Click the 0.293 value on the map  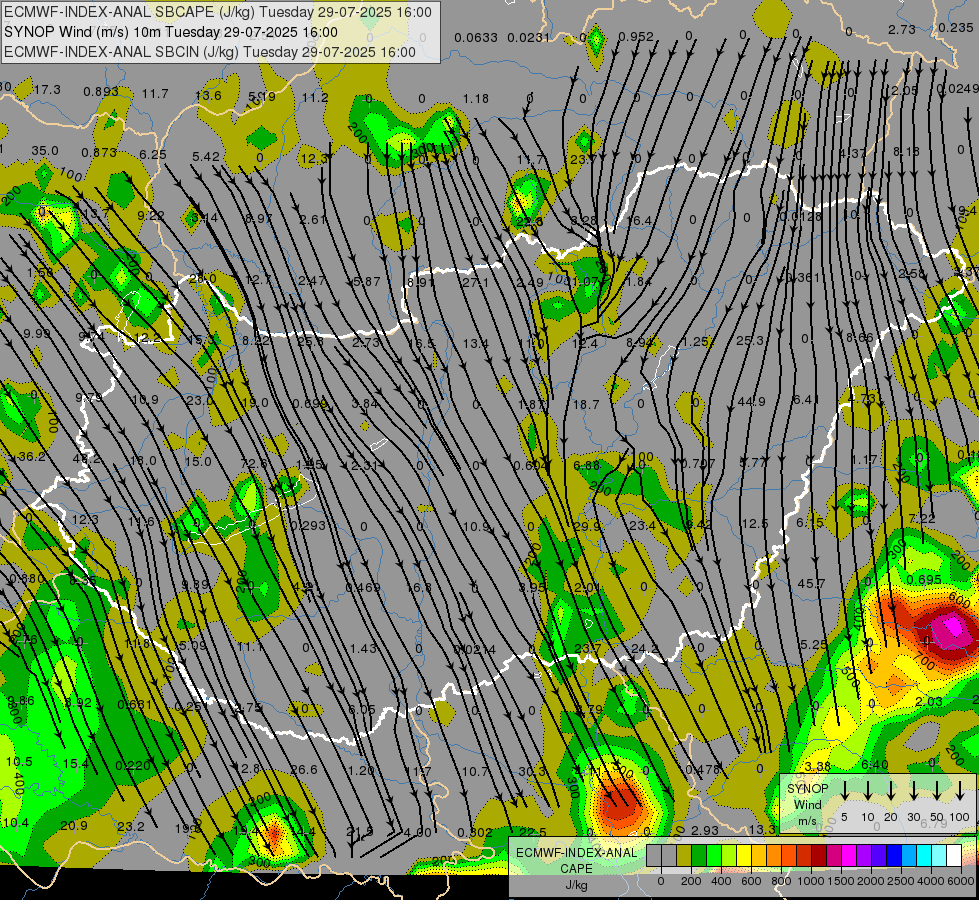pyautogui.click(x=308, y=526)
